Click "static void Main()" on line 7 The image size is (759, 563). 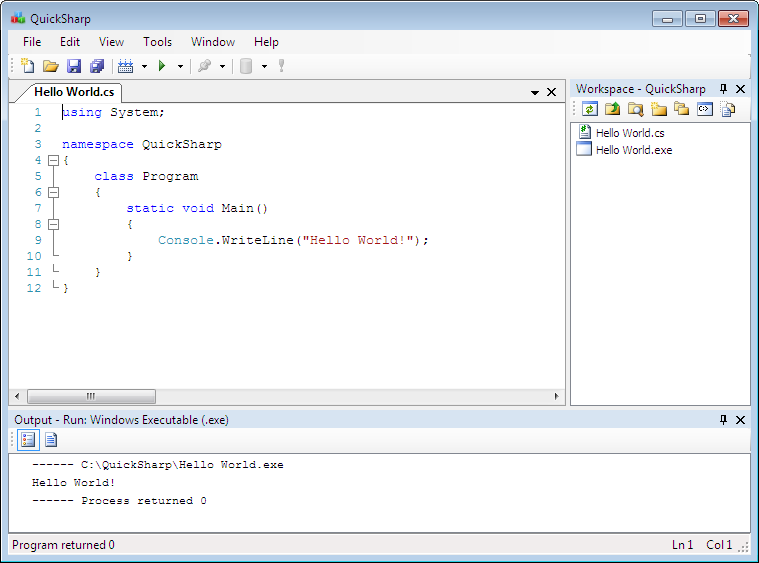[x=197, y=208]
